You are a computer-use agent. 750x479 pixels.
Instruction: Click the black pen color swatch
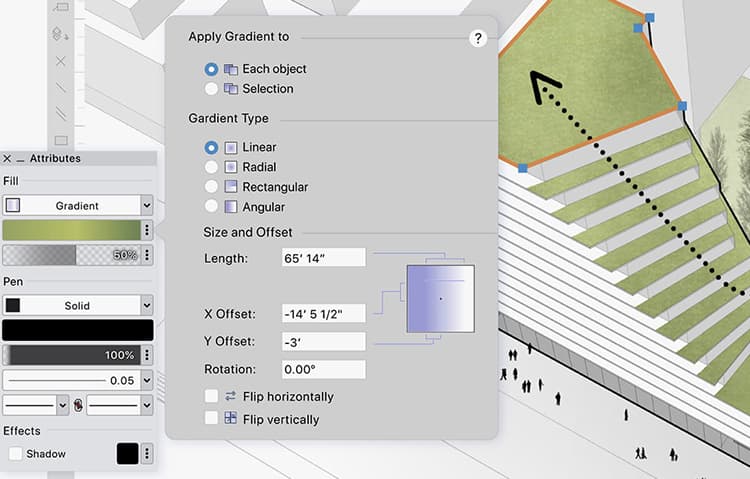click(78, 330)
